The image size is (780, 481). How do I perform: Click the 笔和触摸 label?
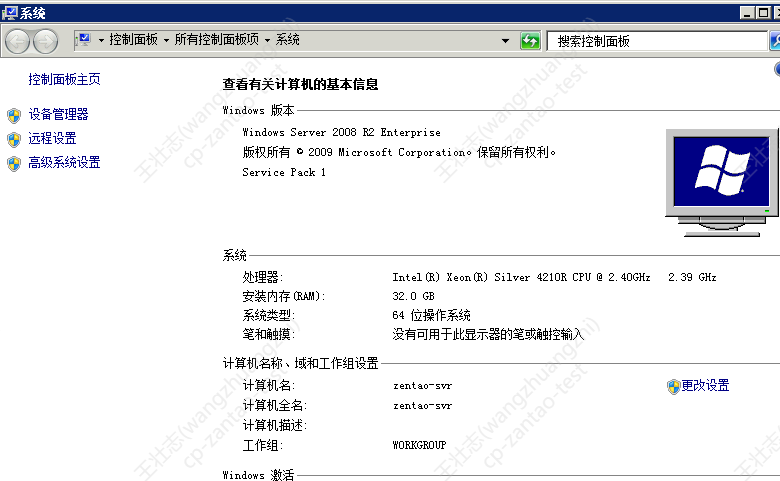pos(269,334)
